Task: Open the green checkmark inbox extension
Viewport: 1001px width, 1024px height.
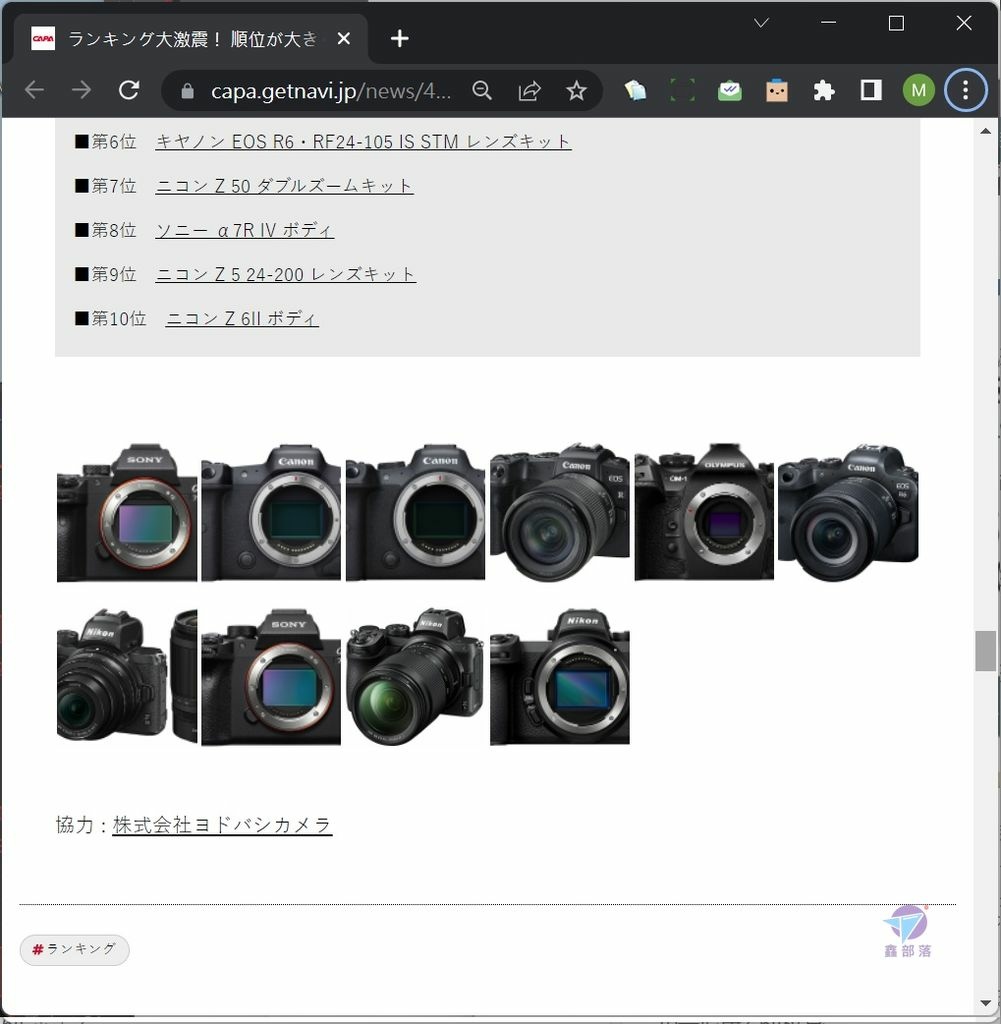Action: point(729,90)
